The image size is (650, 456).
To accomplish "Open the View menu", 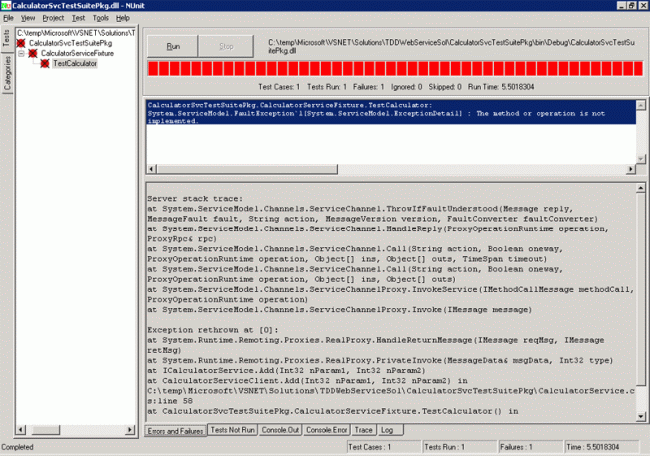I will [28, 18].
